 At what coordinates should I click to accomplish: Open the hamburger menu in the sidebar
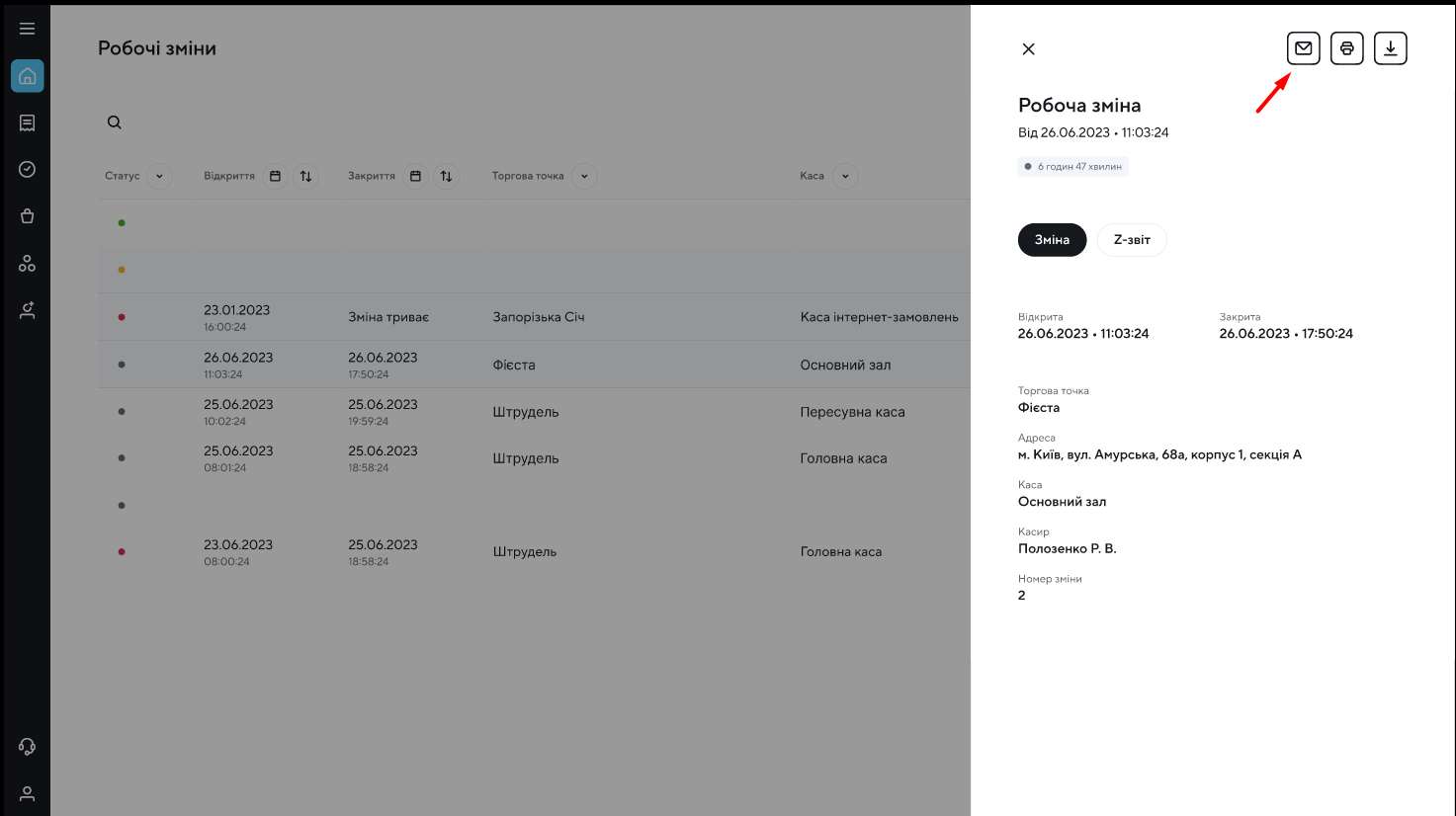tap(27, 29)
